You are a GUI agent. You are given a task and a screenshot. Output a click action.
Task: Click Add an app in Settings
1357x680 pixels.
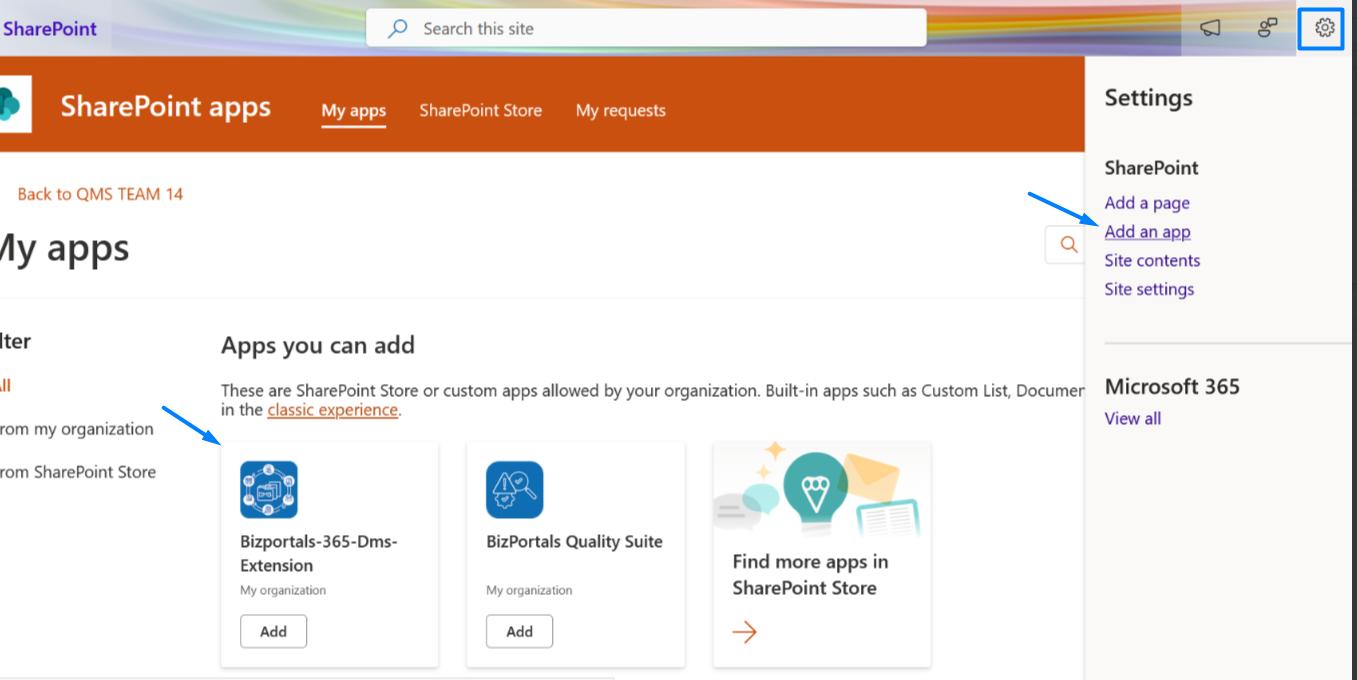point(1147,232)
